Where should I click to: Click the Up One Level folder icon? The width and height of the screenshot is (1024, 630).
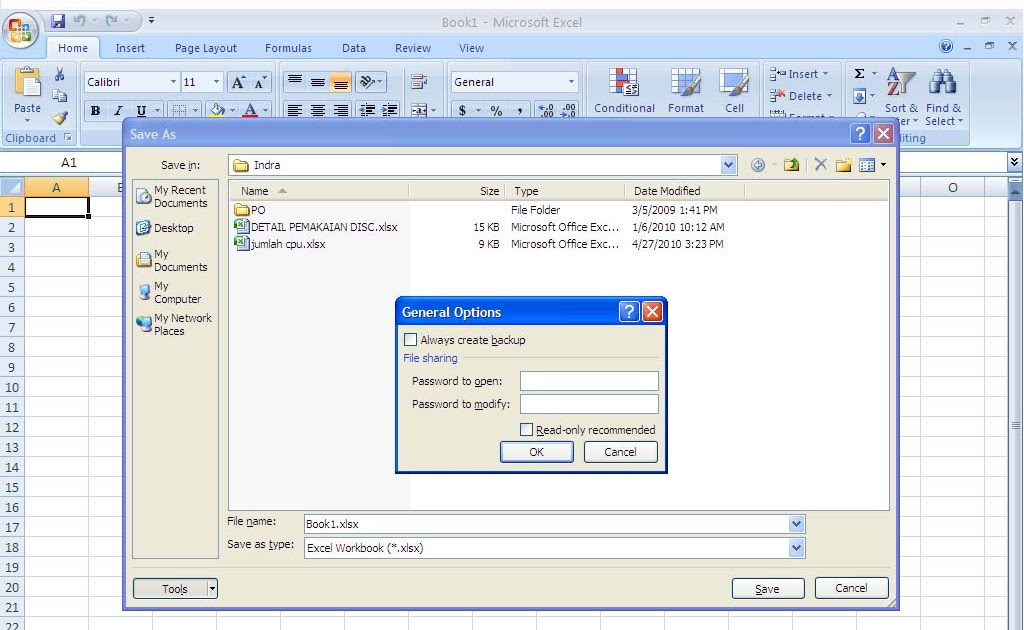(x=792, y=165)
